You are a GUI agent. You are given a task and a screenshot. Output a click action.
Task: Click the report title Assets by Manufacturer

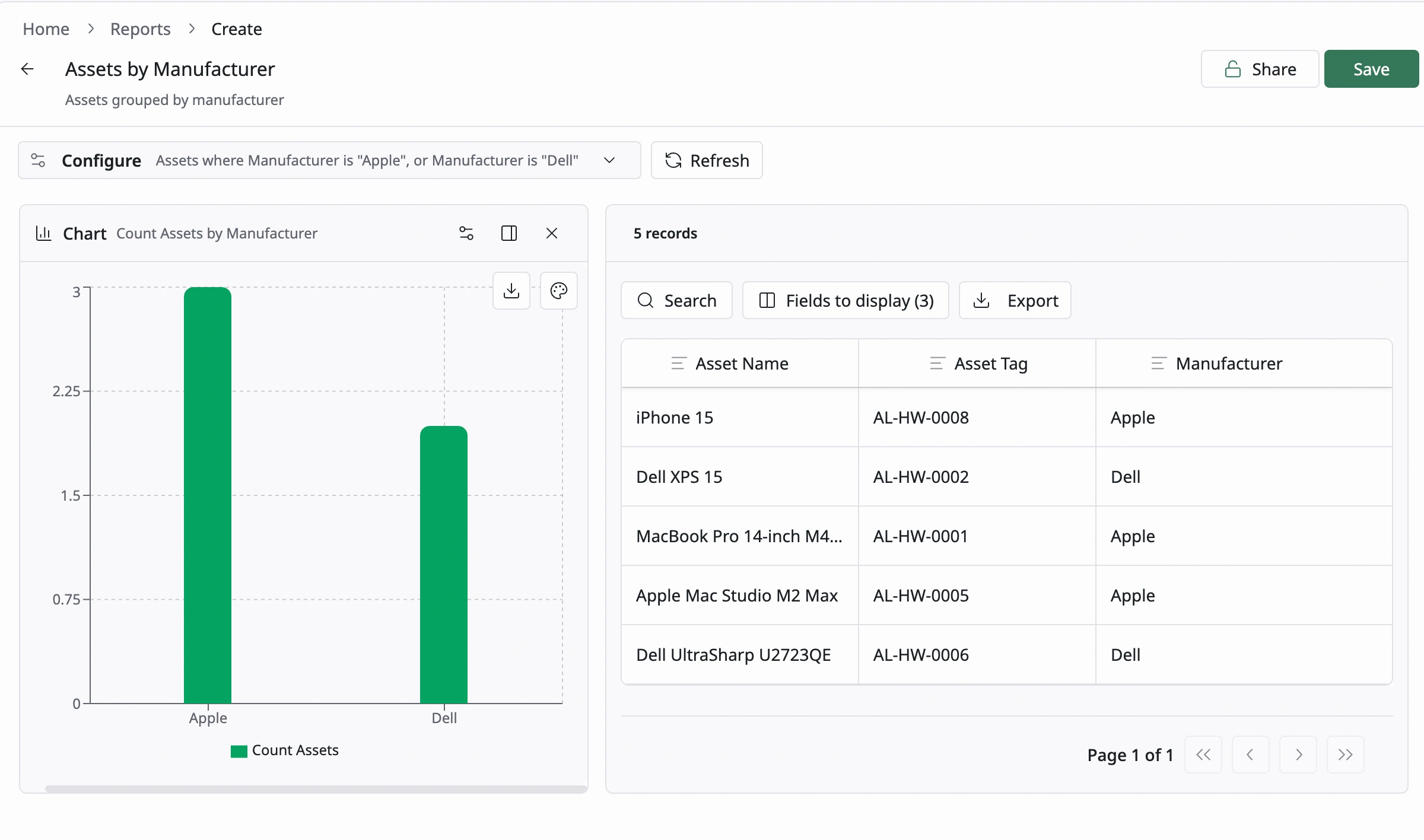pyautogui.click(x=170, y=69)
